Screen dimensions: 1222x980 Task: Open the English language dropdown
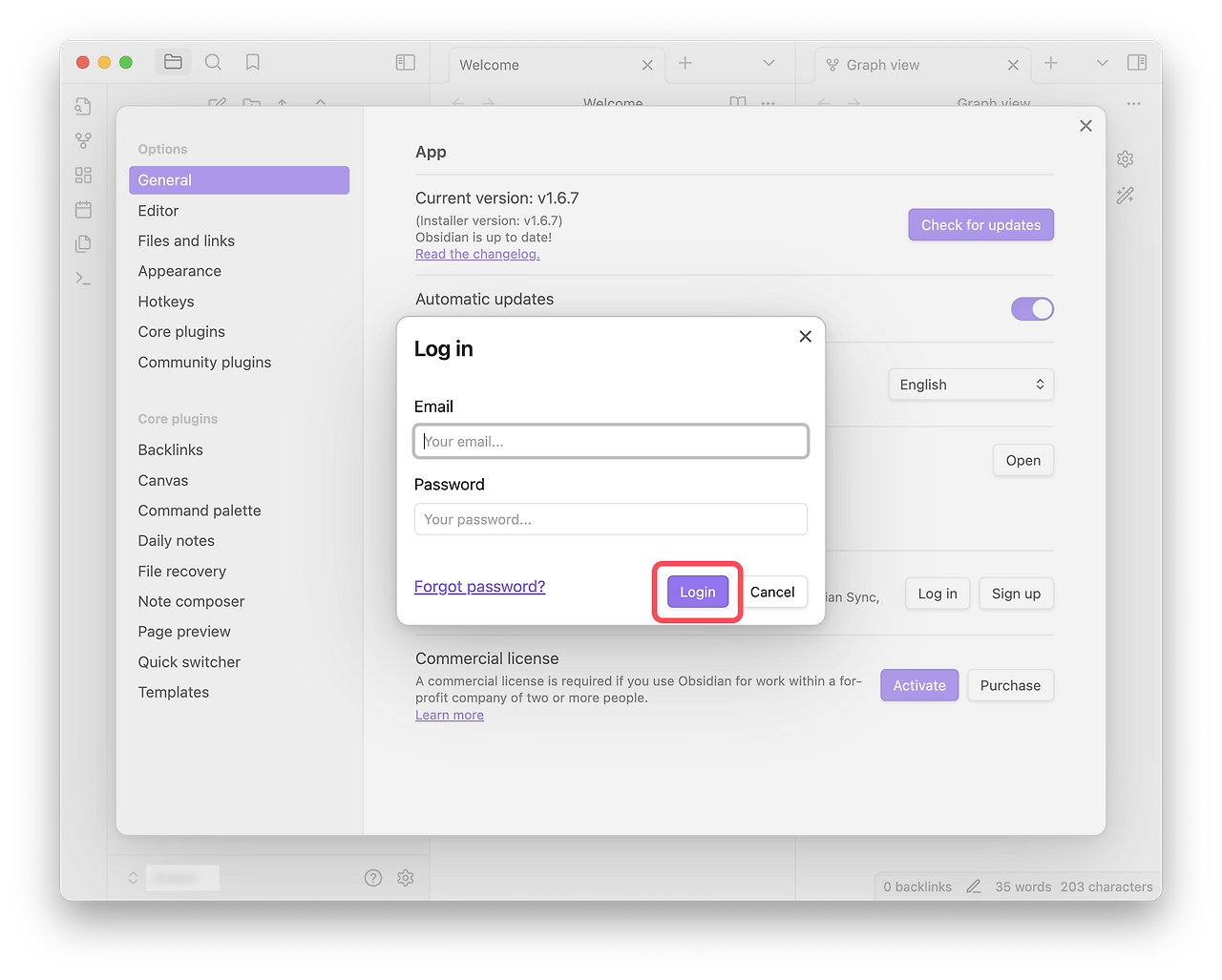point(971,385)
